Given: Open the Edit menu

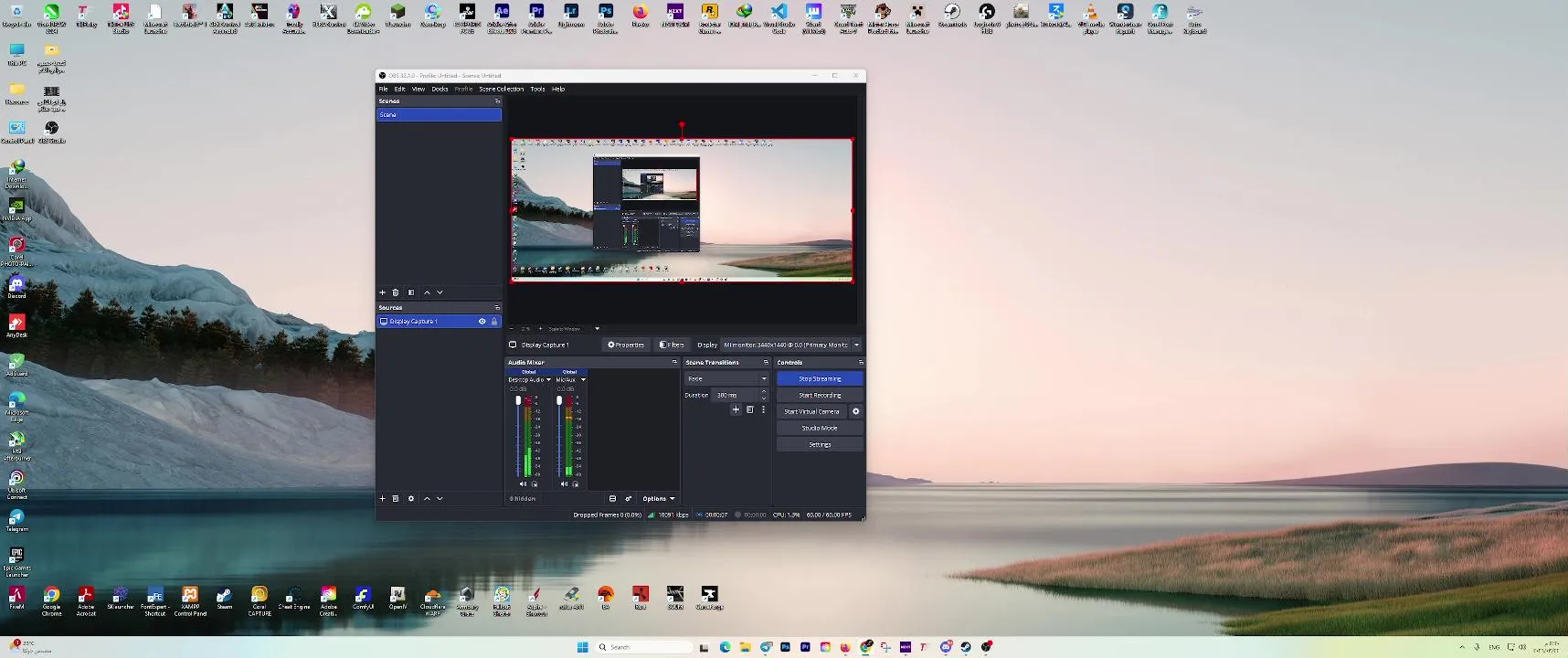Looking at the screenshot, I should pyautogui.click(x=400, y=89).
